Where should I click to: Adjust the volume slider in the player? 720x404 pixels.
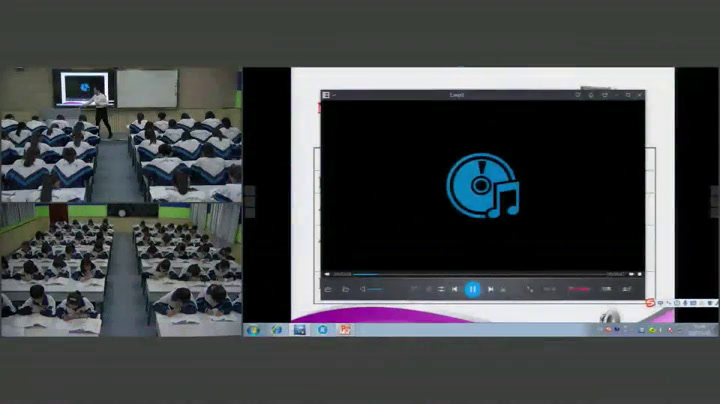click(375, 289)
